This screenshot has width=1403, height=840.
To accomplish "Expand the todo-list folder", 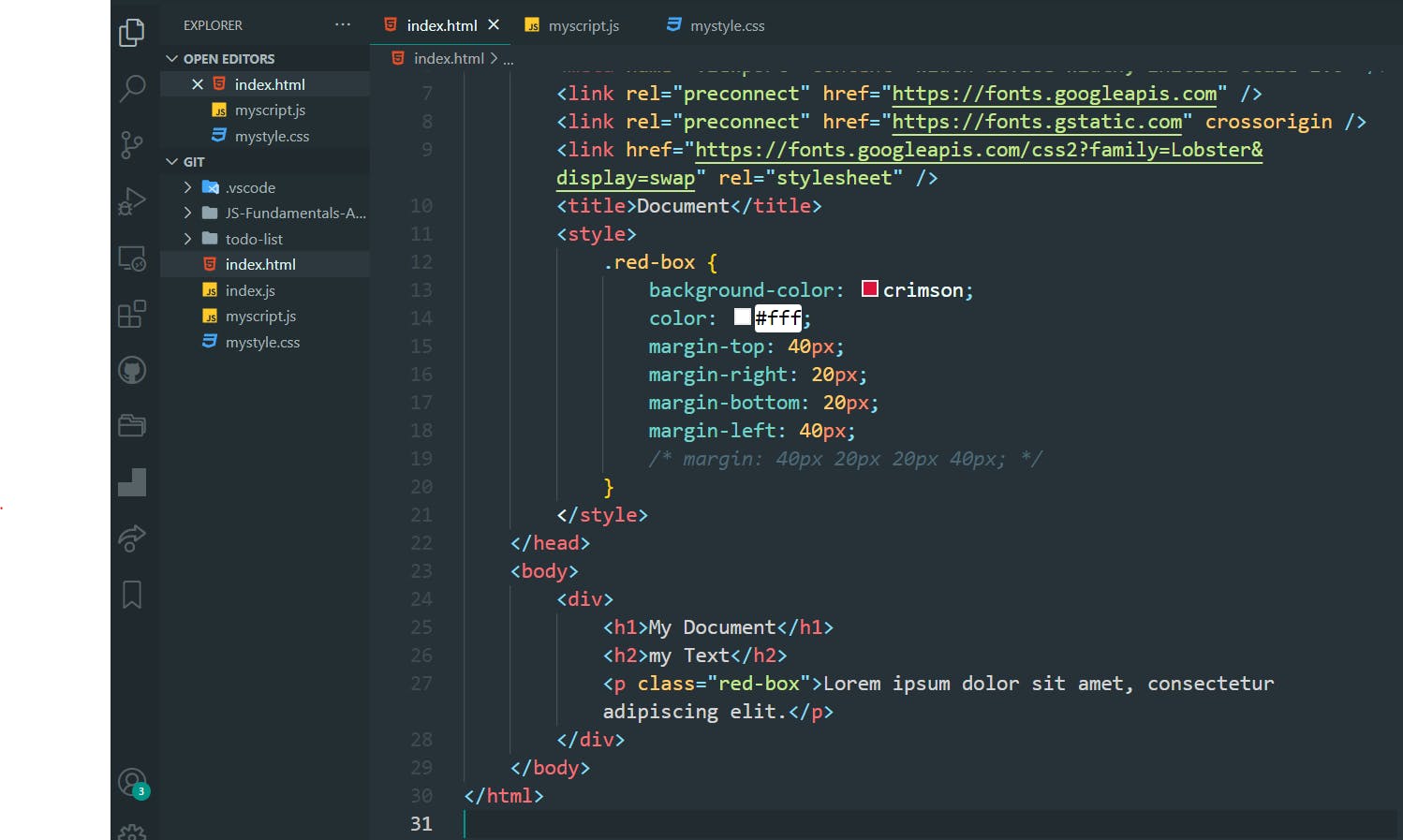I will [x=187, y=239].
